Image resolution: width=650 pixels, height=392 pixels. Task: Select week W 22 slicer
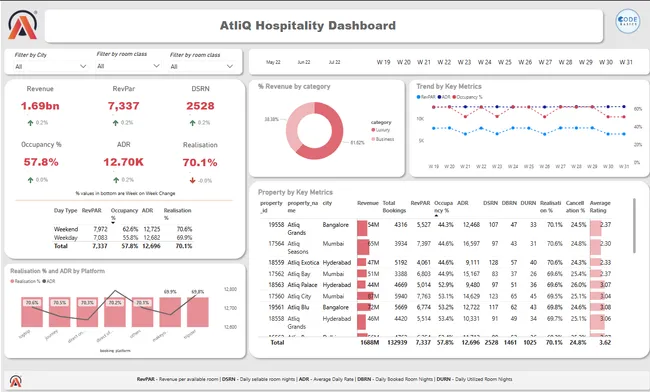coord(444,62)
